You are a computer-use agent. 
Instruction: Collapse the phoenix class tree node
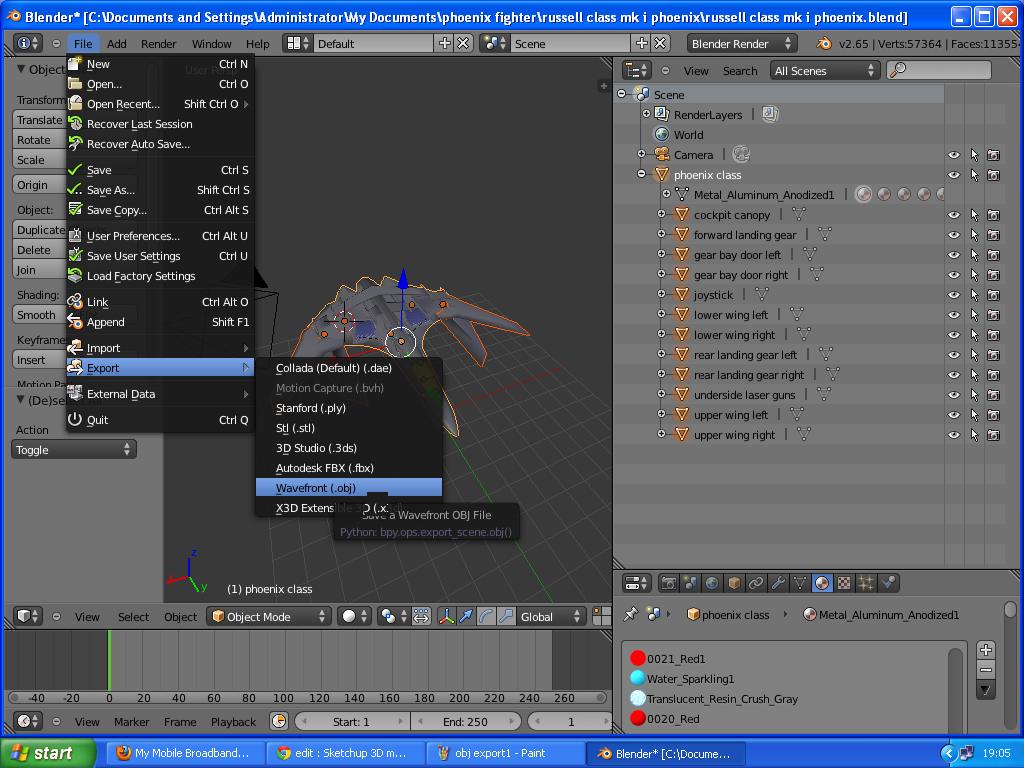(641, 174)
